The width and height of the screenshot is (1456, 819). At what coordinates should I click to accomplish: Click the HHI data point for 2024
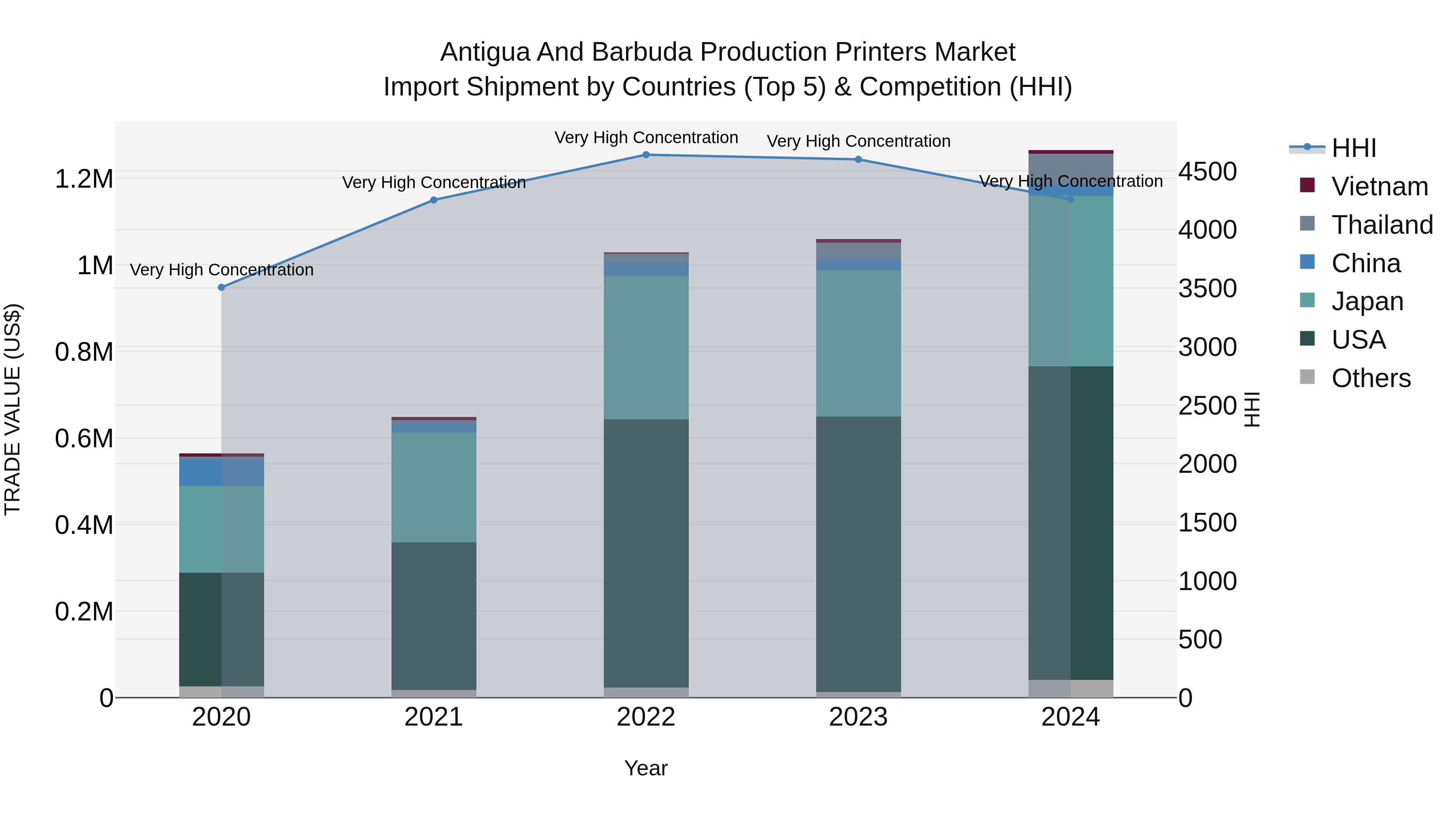(x=1070, y=199)
